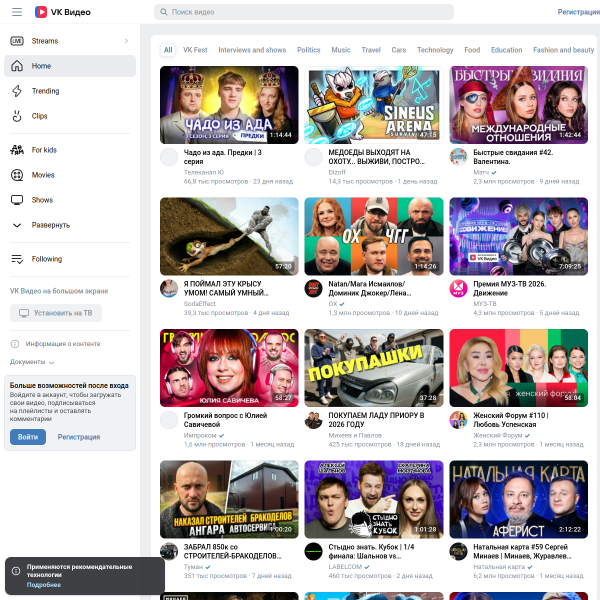Click info icon beside Информация о контенте
600x600 pixels.
click(x=15, y=344)
